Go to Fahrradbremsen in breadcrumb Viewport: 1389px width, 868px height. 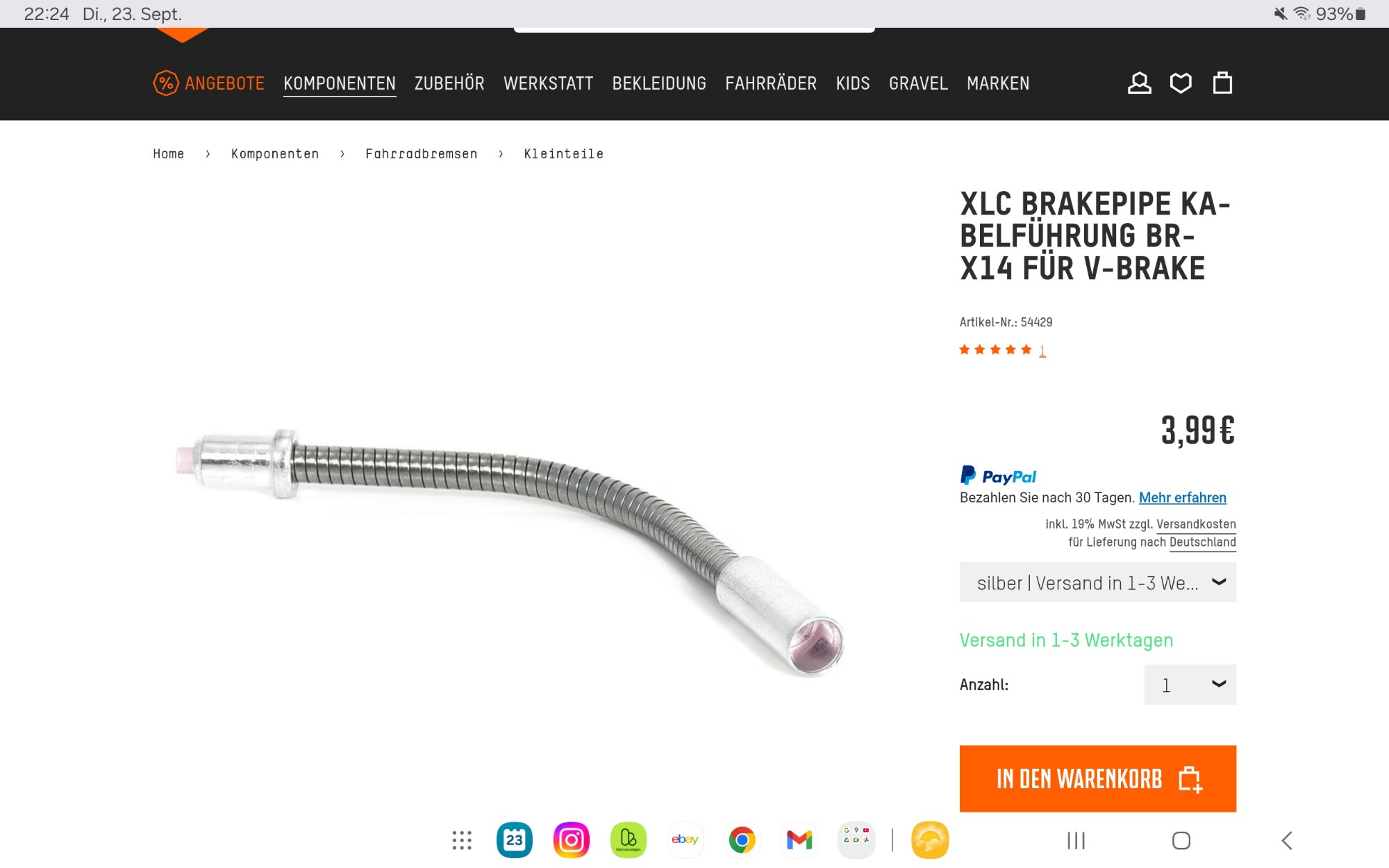422,153
